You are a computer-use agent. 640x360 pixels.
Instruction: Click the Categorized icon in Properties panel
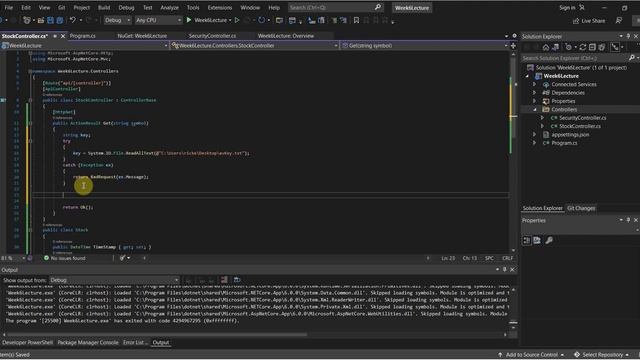click(x=527, y=240)
